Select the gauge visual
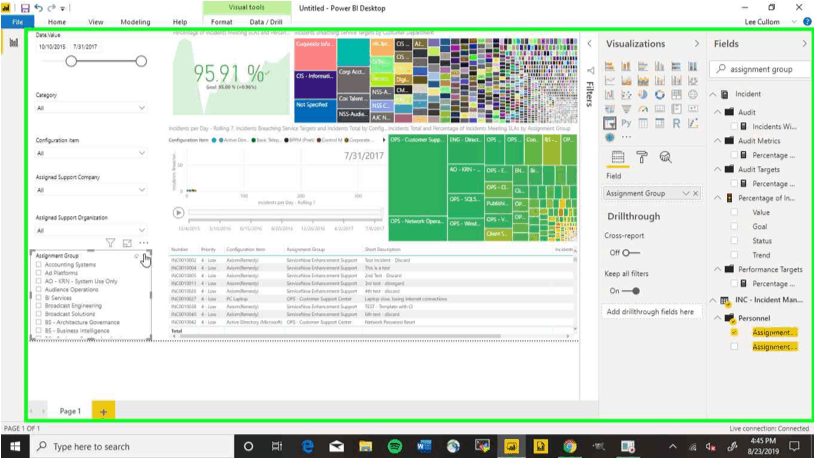The width and height of the screenshot is (815, 459). point(643,109)
